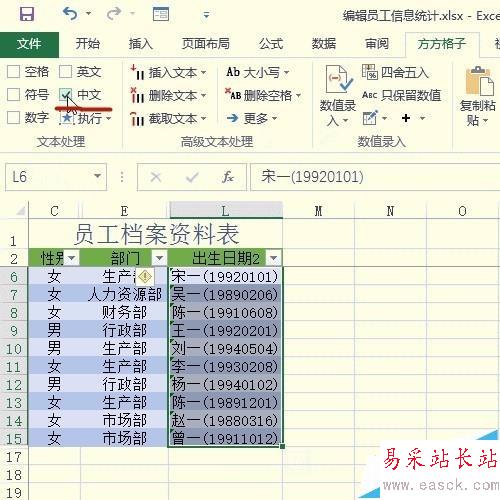
Task: Open the dropdown arrow beside the plus icon
Action: 422,118
